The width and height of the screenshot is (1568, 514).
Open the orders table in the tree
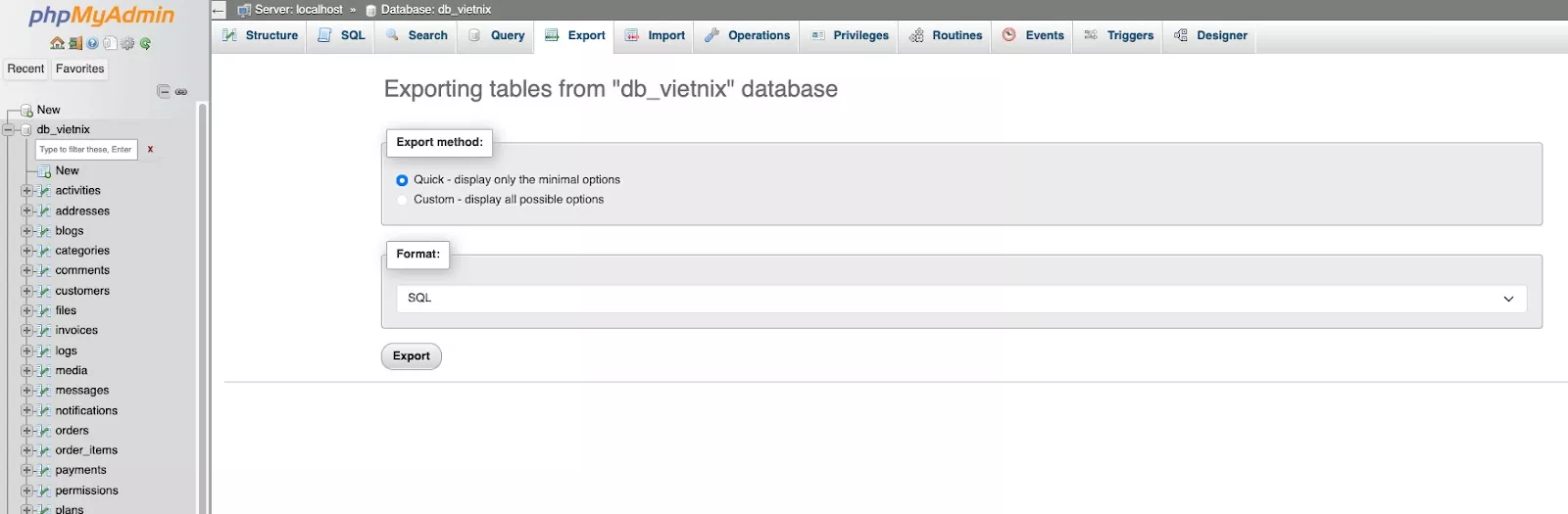pos(72,431)
